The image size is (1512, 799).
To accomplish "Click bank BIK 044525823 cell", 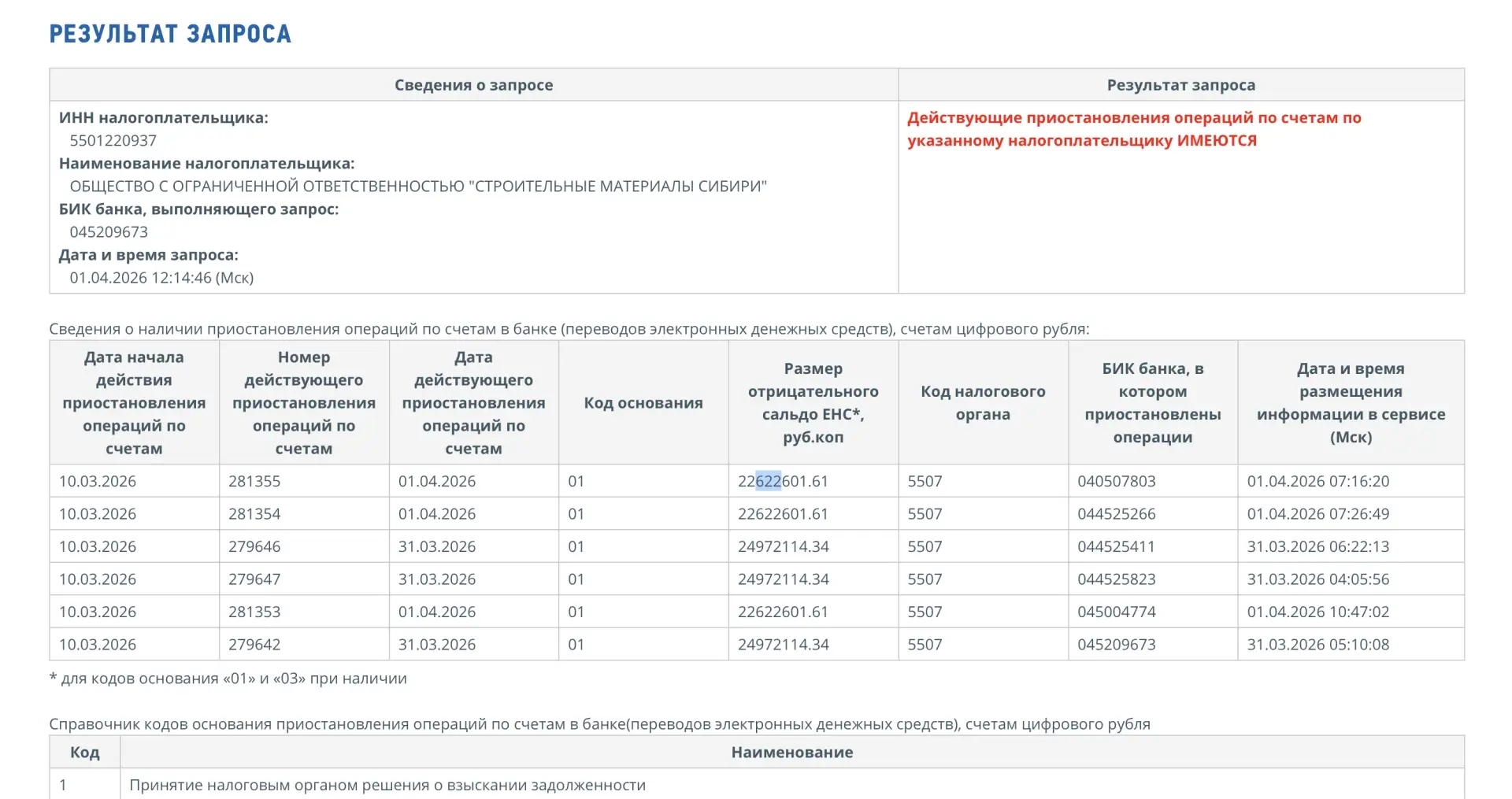I will pos(1116,579).
